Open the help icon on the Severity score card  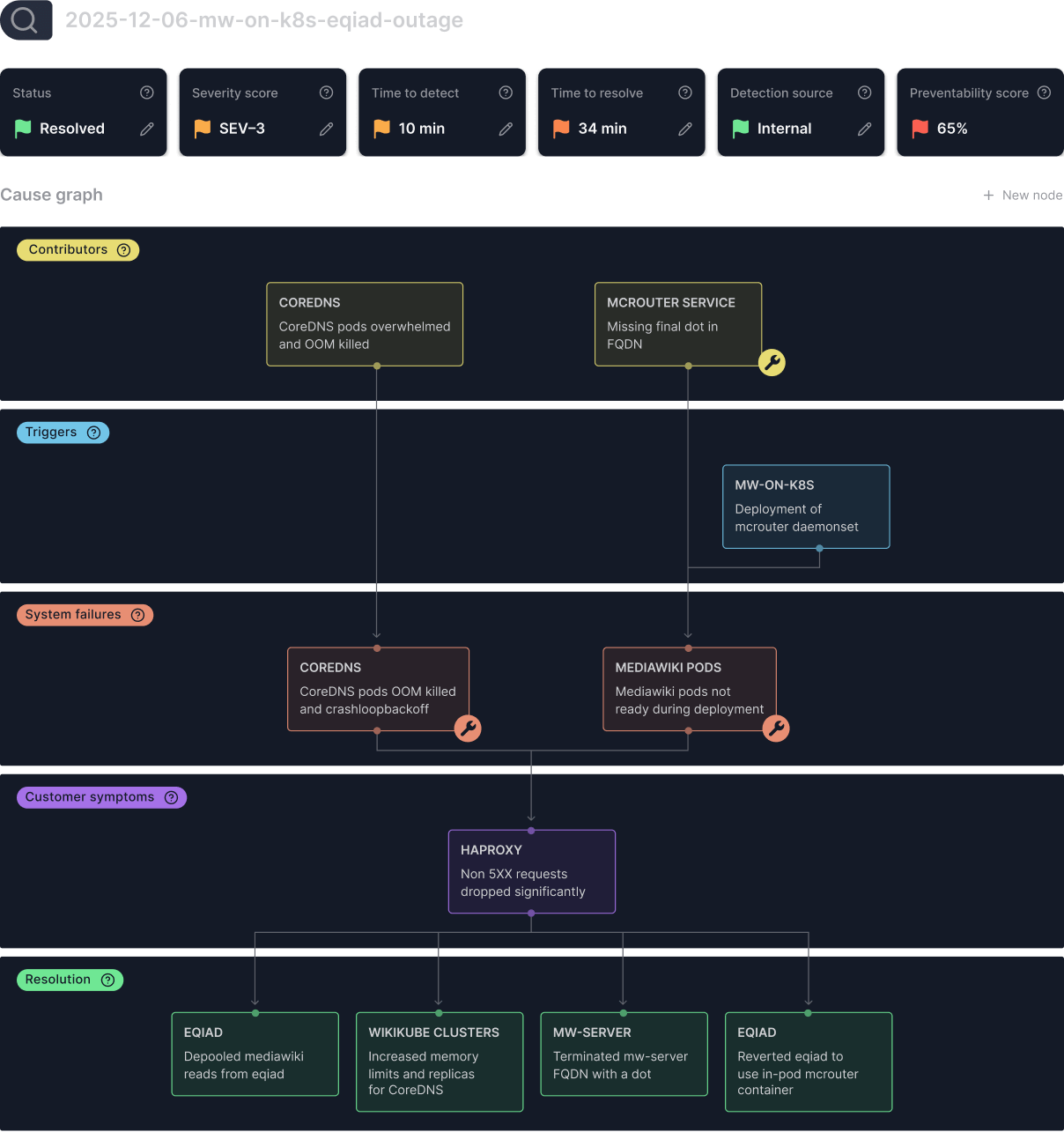tap(326, 92)
